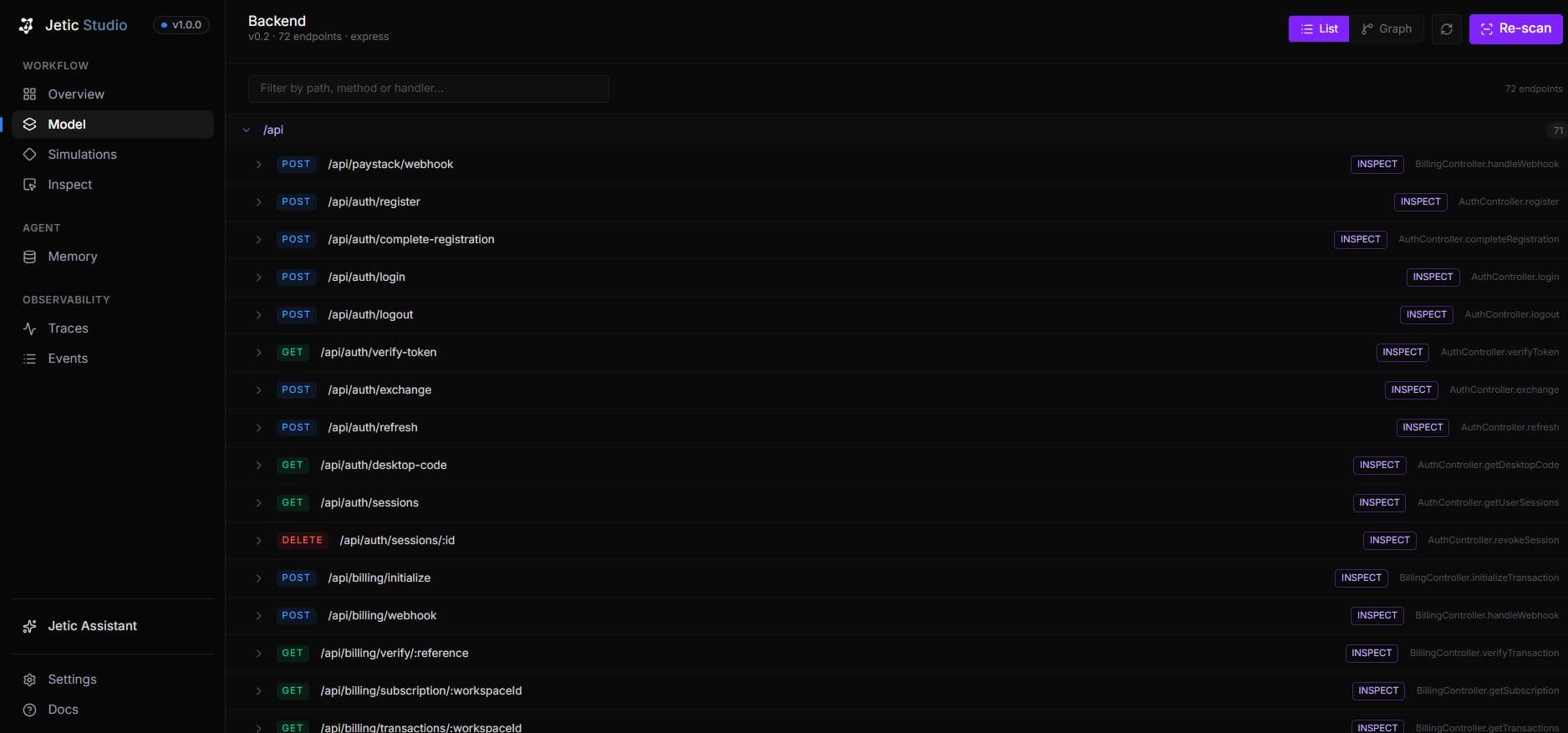Expand the DELETE /api/auth/sessions/:id row
The image size is (1568, 733).
click(259, 541)
